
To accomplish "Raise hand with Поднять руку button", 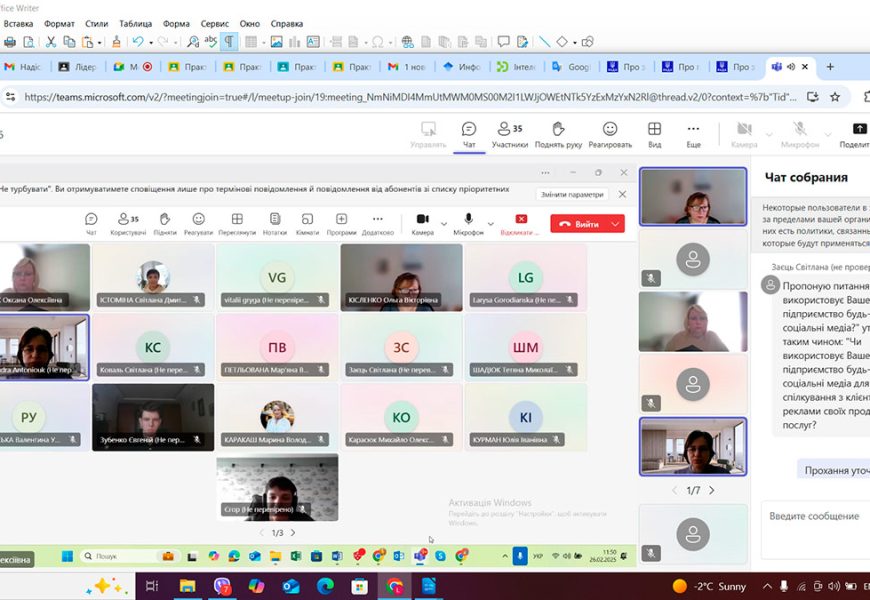I will (558, 134).
